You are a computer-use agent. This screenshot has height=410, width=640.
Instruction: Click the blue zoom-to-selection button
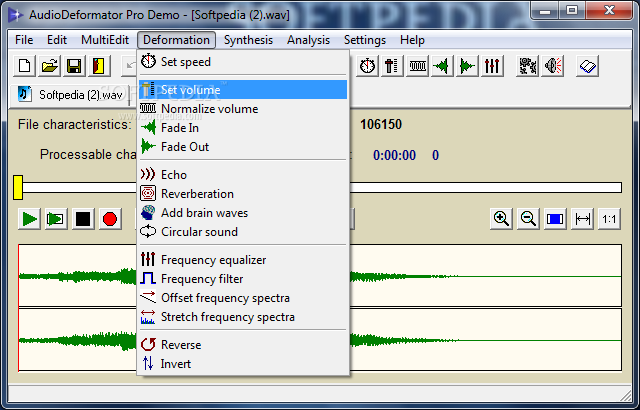point(555,219)
